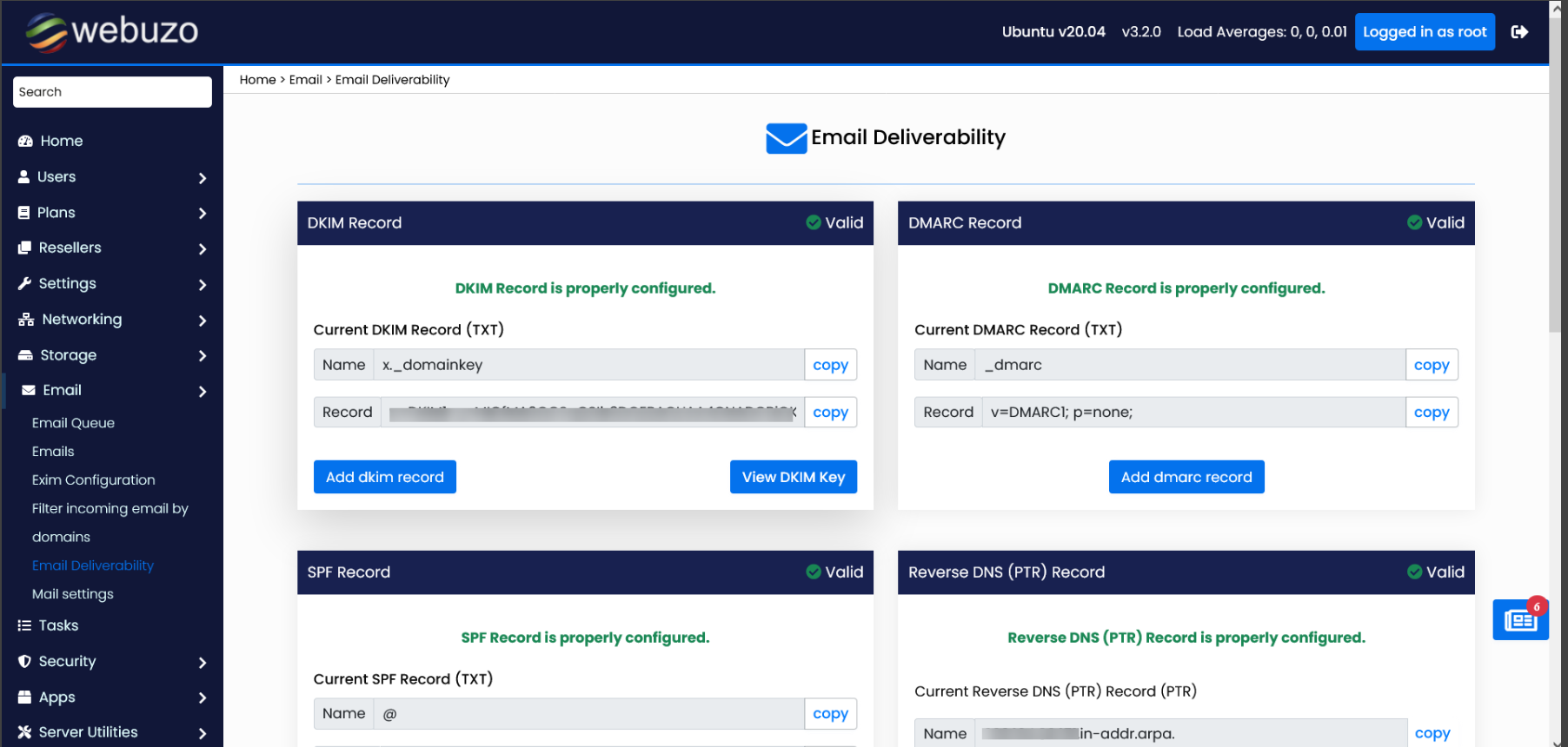The width and height of the screenshot is (1568, 747).
Task: Expand the Users sidebar menu
Action: 202,177
